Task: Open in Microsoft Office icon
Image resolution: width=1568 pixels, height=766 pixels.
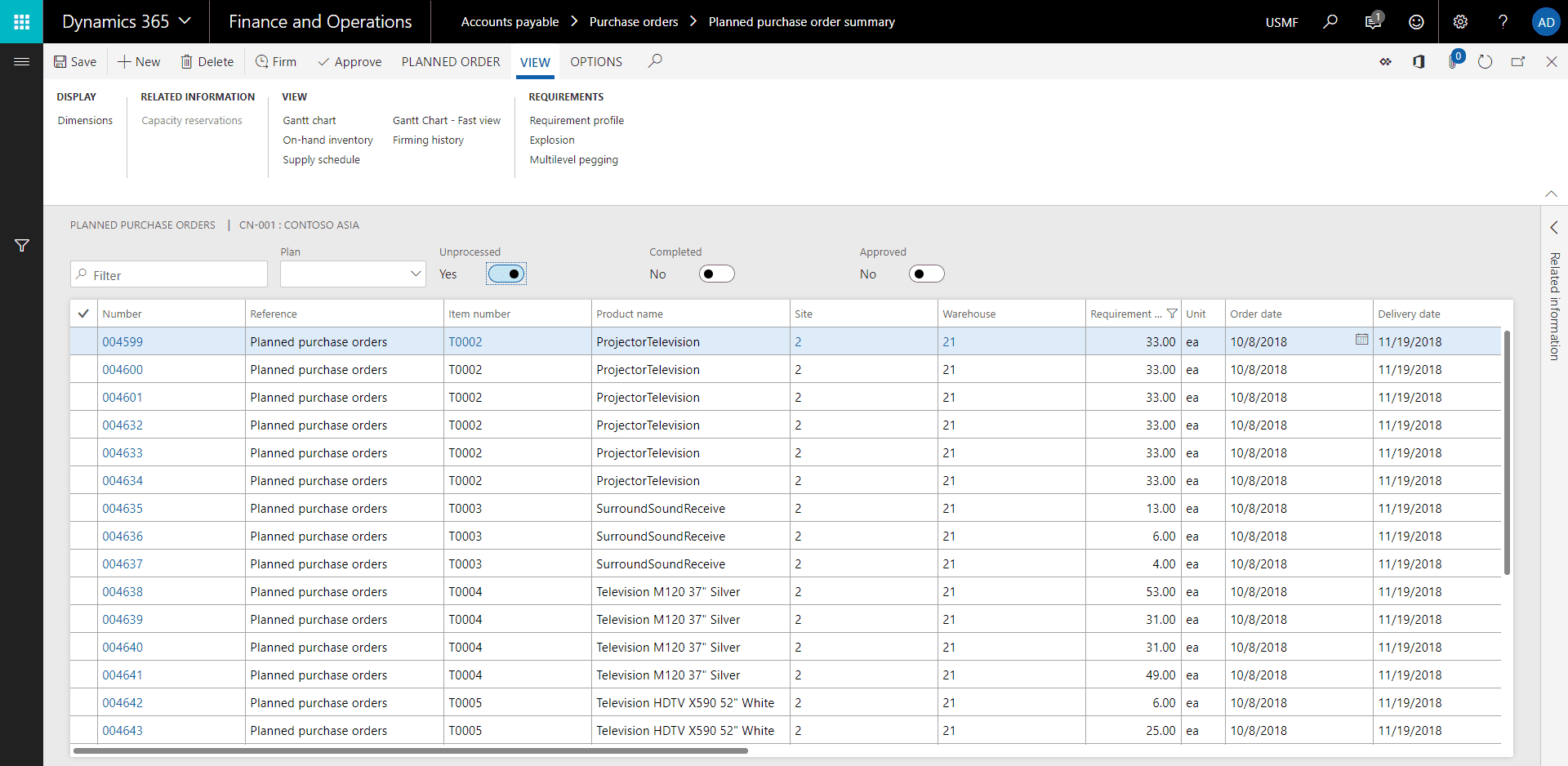Action: pos(1419,62)
